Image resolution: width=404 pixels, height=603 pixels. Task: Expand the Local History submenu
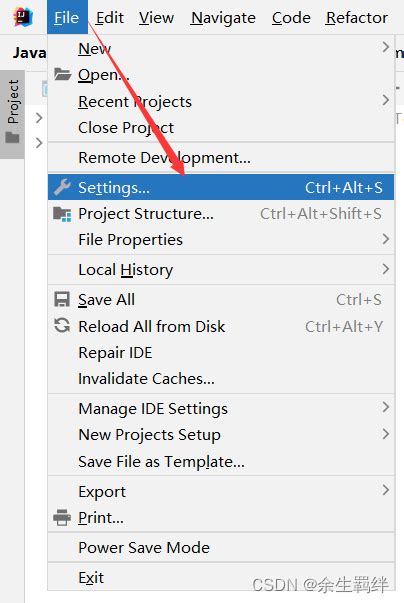click(x=221, y=270)
